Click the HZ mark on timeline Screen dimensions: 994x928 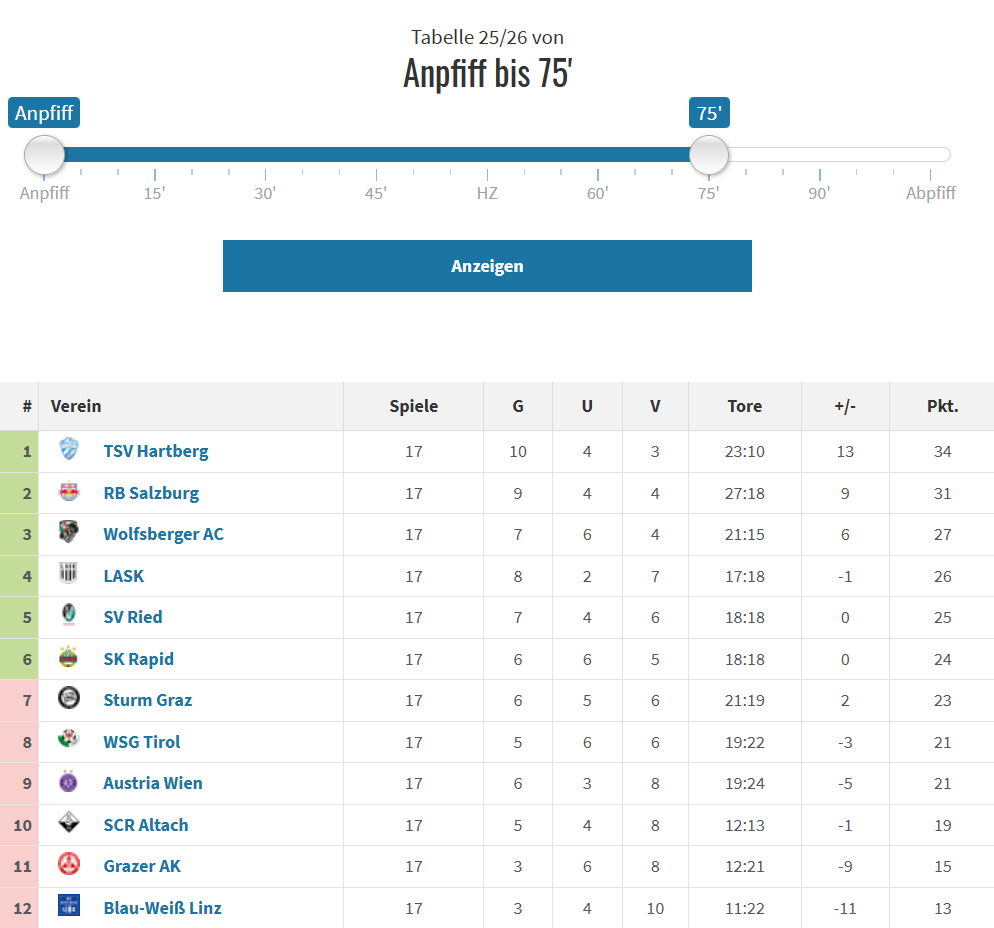click(x=487, y=193)
